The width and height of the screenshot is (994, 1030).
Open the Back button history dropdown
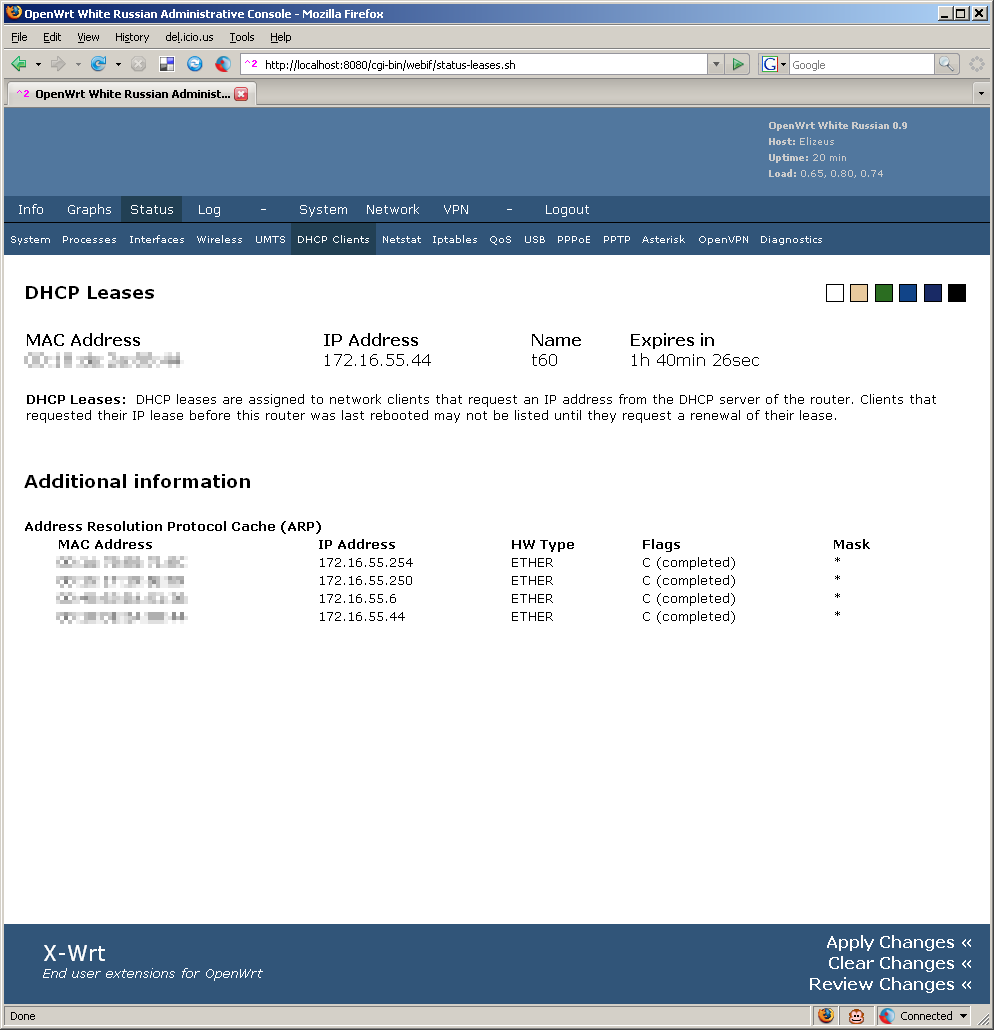38,64
